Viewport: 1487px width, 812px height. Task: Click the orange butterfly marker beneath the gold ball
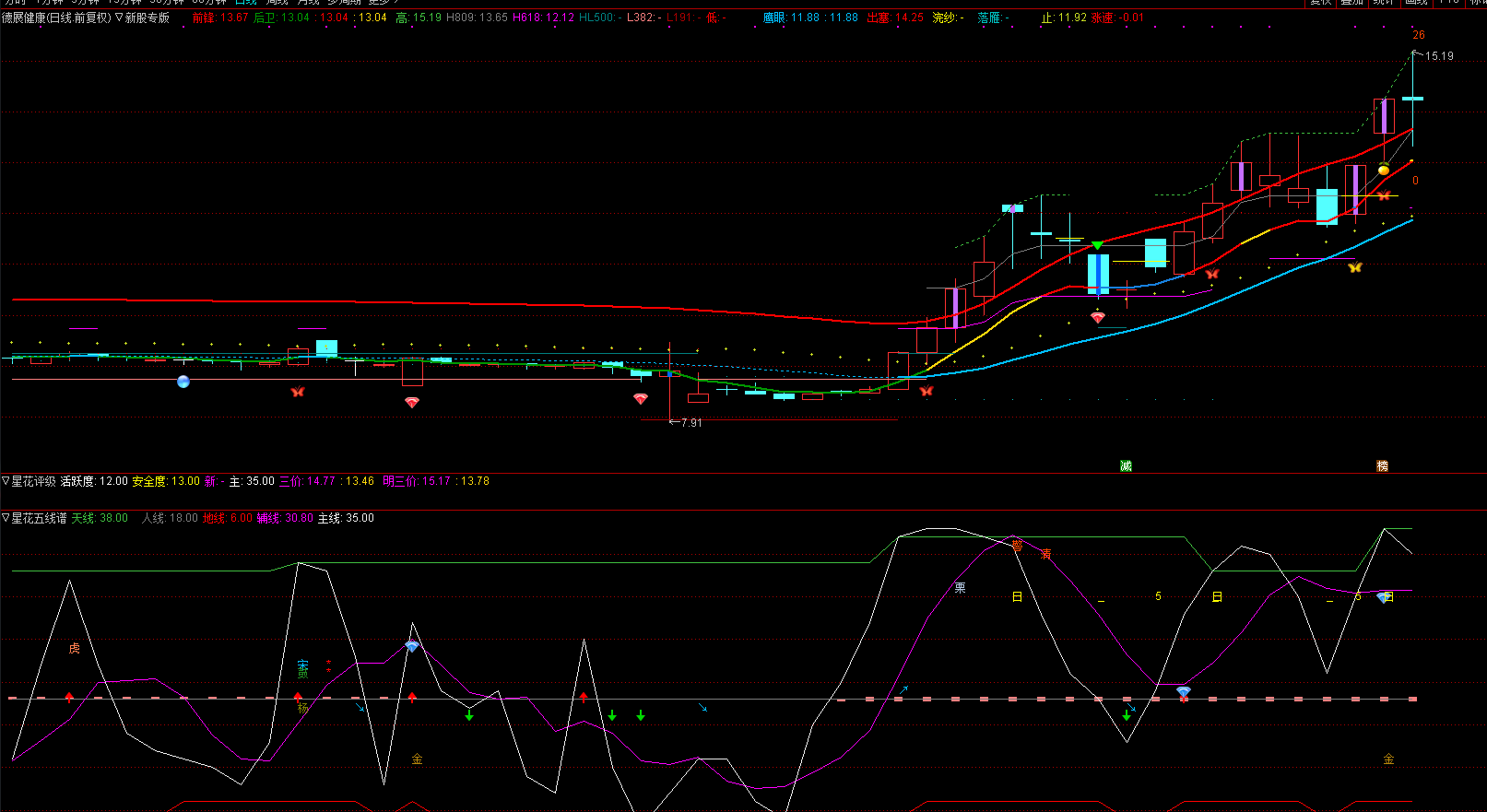[x=1384, y=194]
